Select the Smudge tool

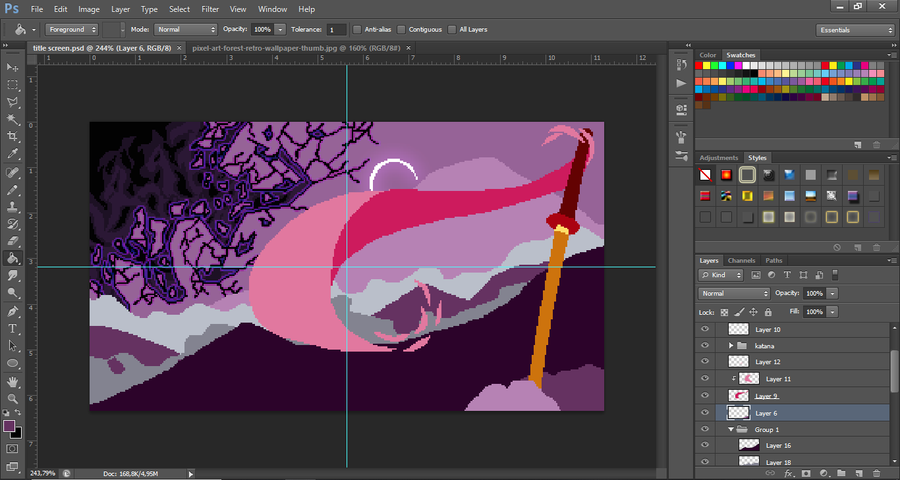click(12, 276)
